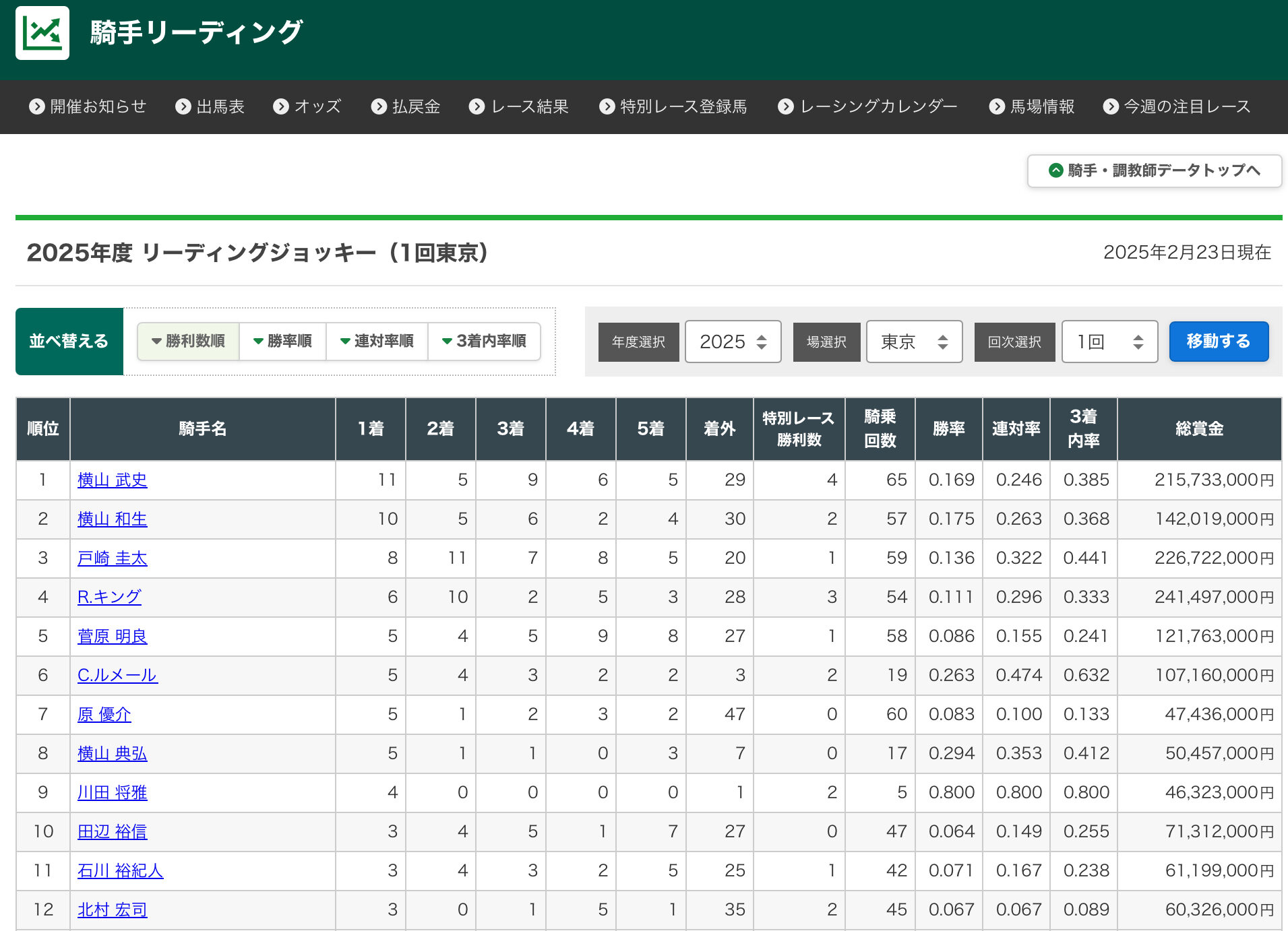This screenshot has width=1288, height=931.
Task: Open jockey C.ルメール profile link
Action: tap(117, 675)
